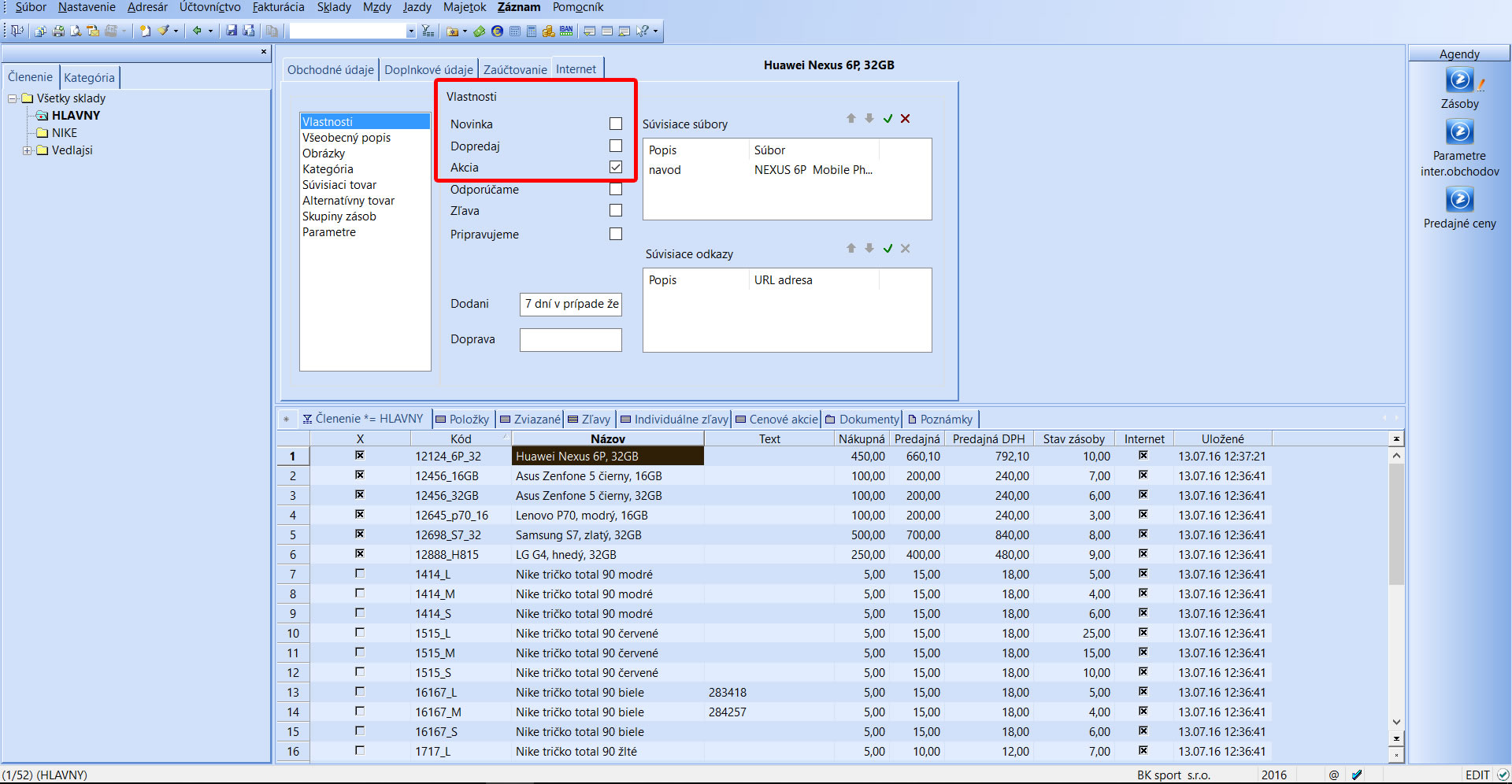Sort table by Názov column header

[608, 438]
